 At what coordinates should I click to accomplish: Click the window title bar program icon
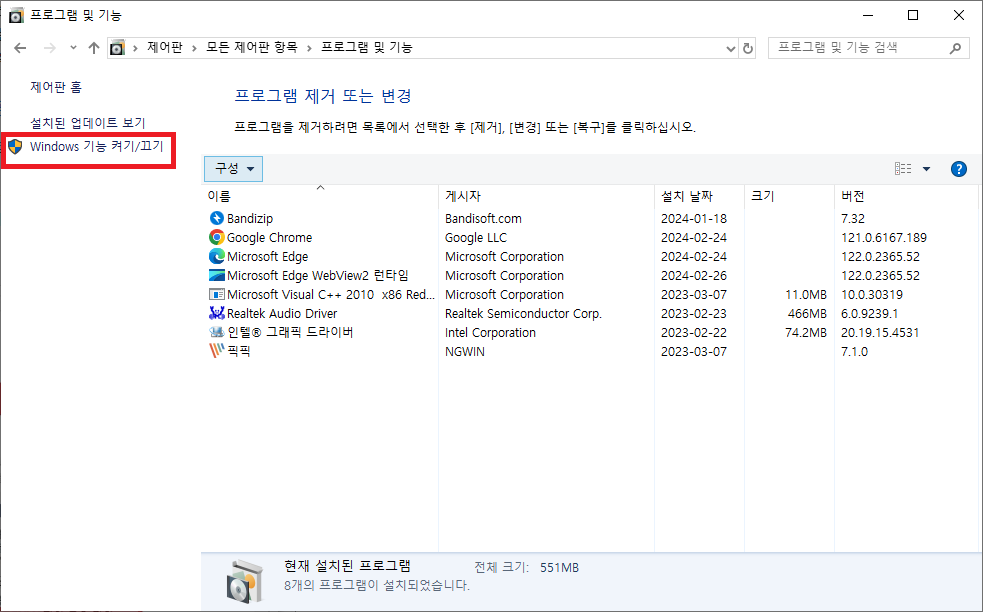coord(16,15)
